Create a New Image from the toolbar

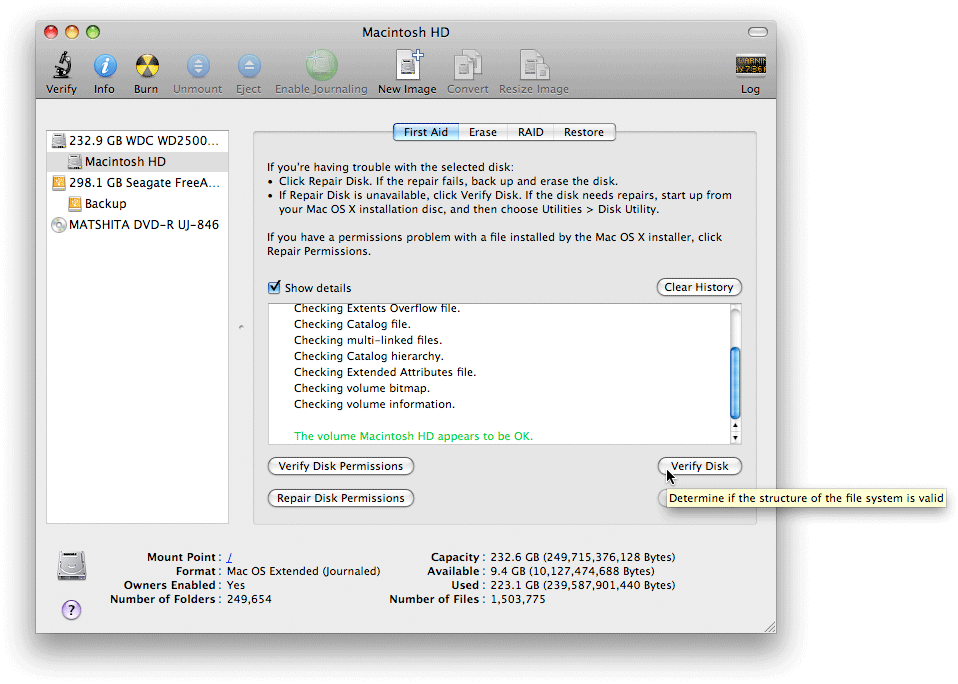pos(407,67)
